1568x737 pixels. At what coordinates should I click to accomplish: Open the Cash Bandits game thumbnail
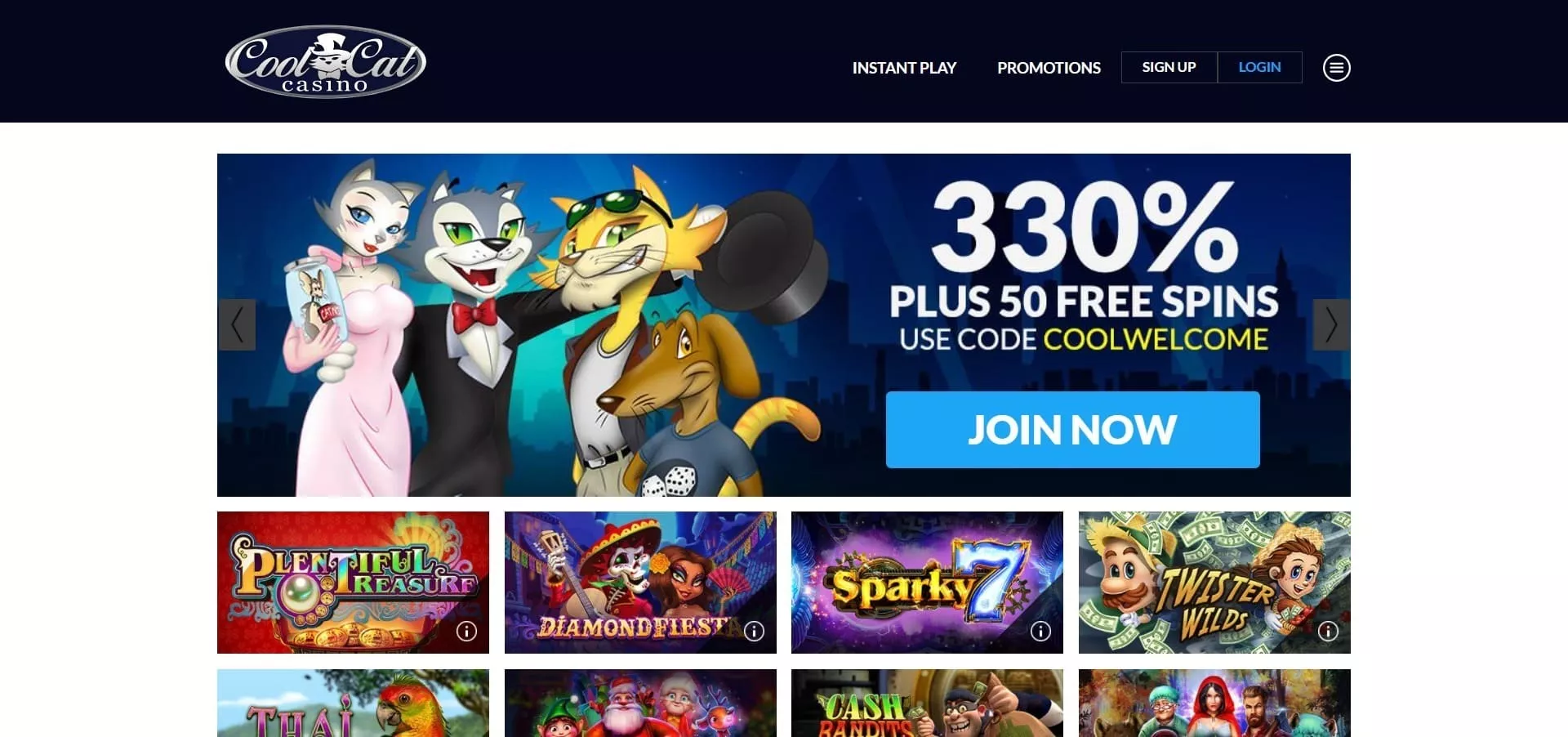coord(927,703)
